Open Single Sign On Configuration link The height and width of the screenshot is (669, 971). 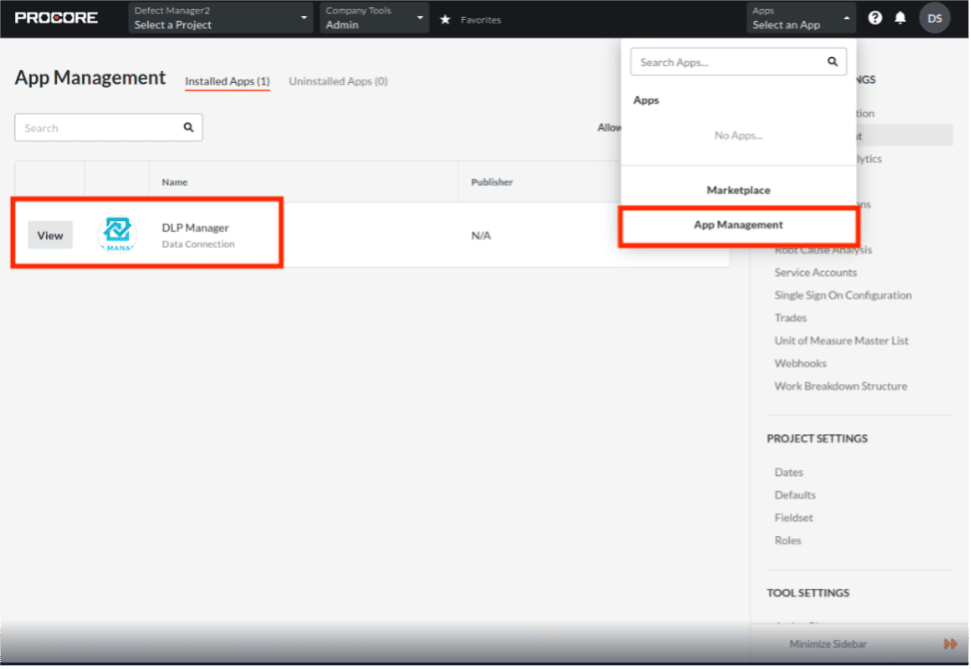[843, 295]
